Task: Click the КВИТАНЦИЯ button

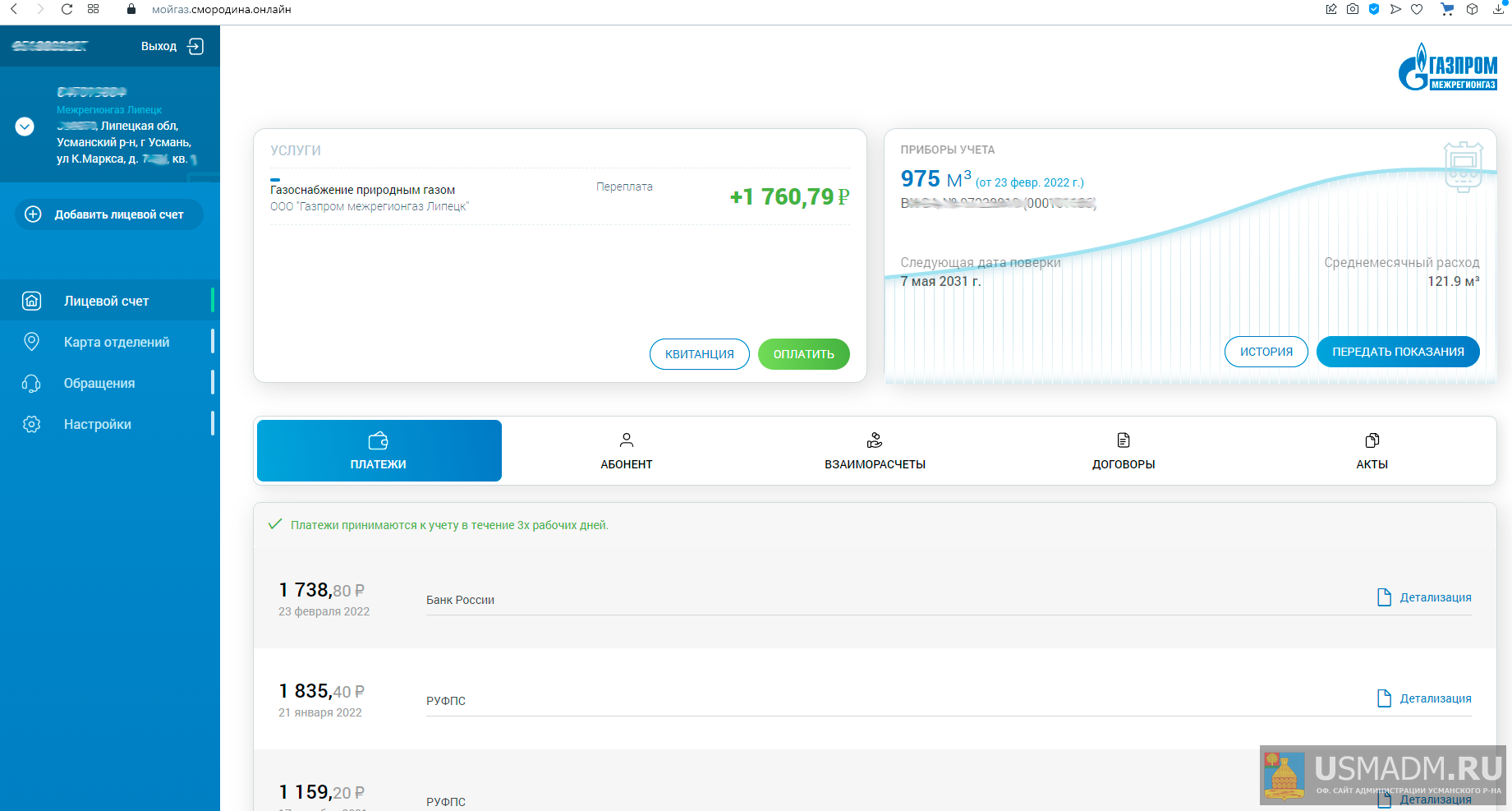Action: click(700, 354)
